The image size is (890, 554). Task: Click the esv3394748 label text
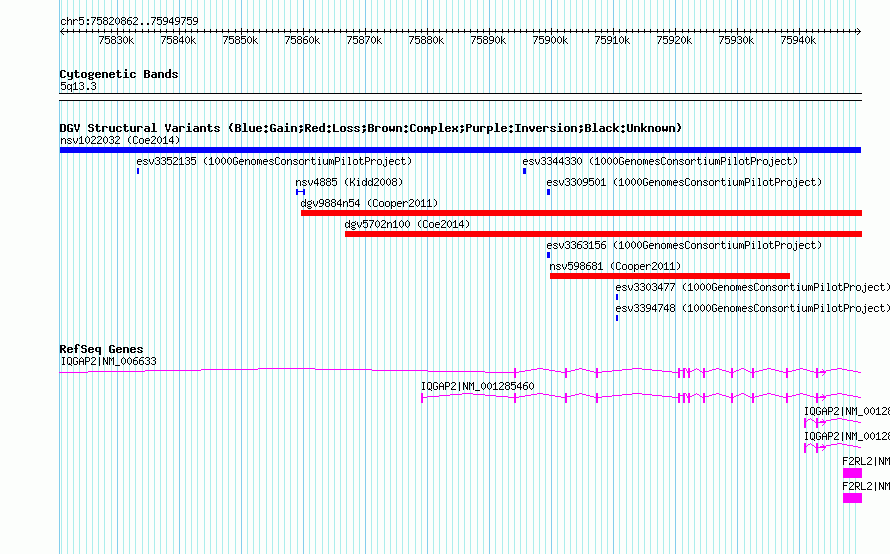(x=753, y=308)
